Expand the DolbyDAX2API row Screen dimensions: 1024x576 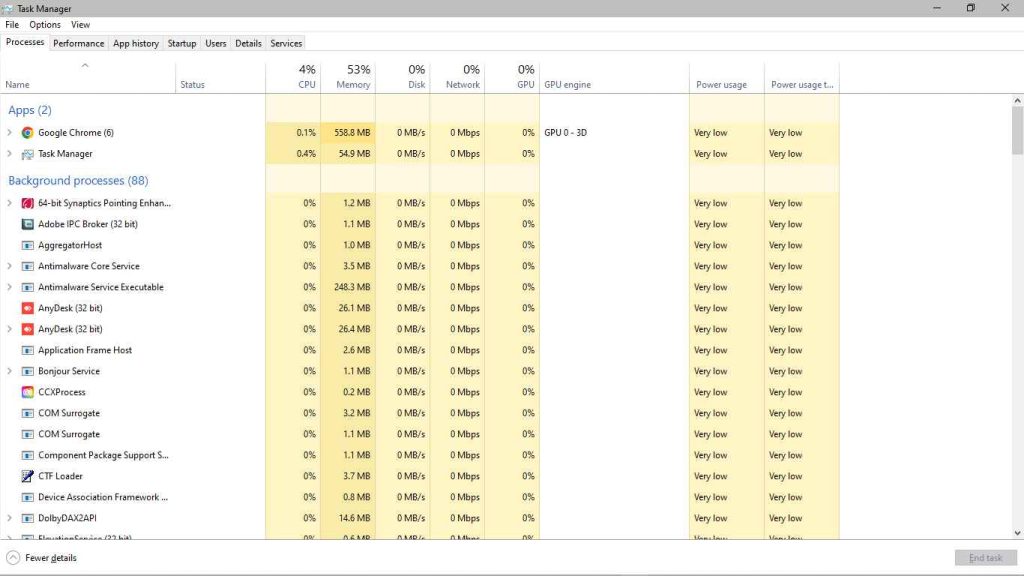click(x=9, y=518)
